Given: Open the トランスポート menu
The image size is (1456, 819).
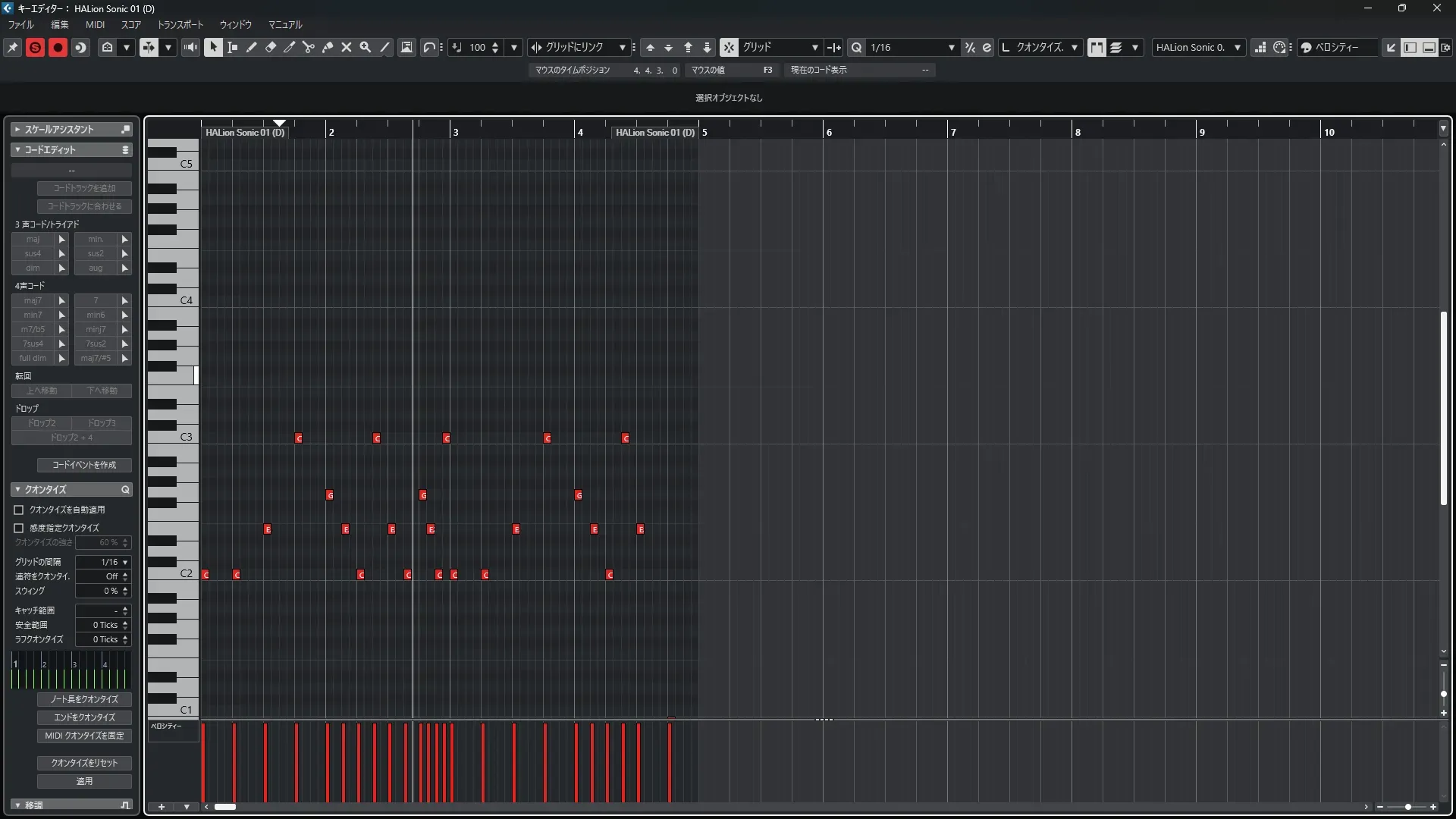Looking at the screenshot, I should click(180, 24).
